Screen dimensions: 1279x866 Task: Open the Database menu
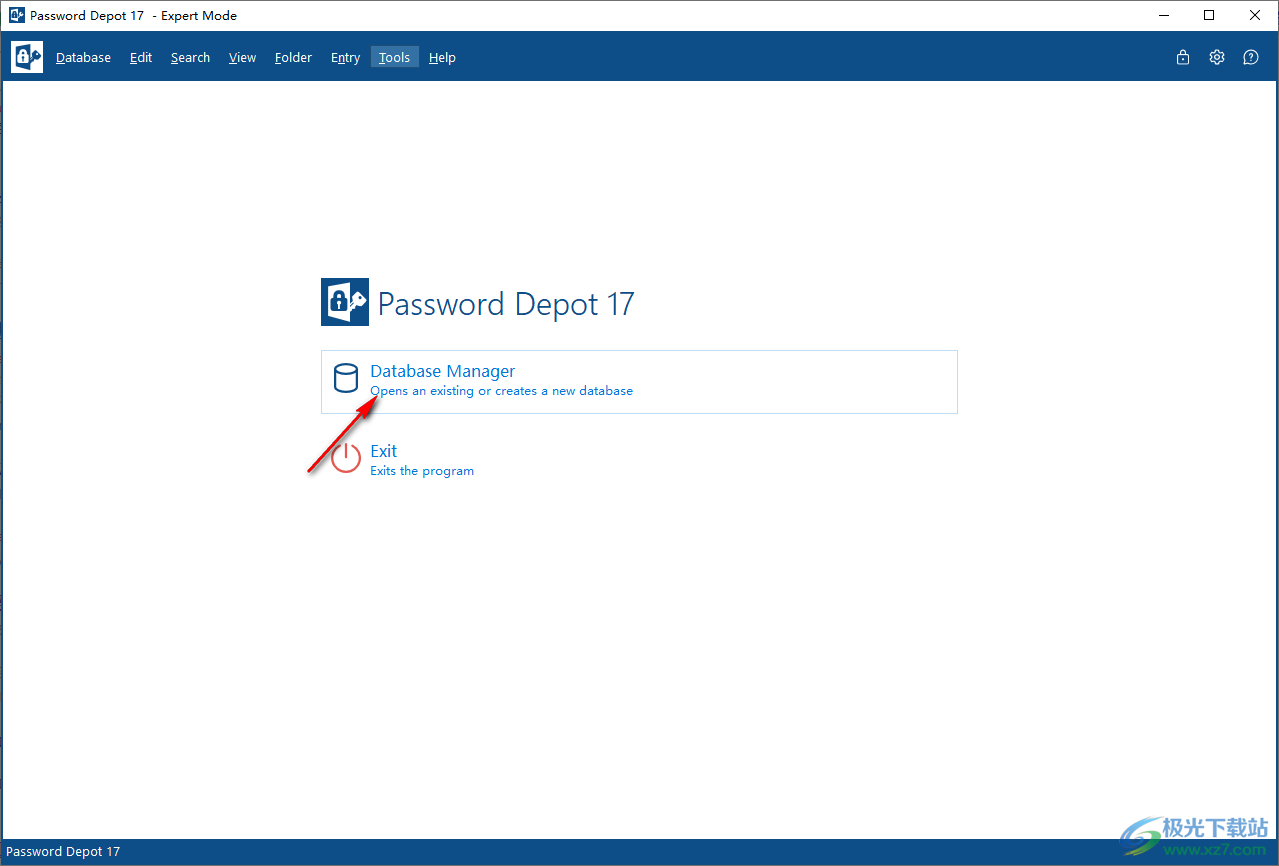(x=83, y=58)
